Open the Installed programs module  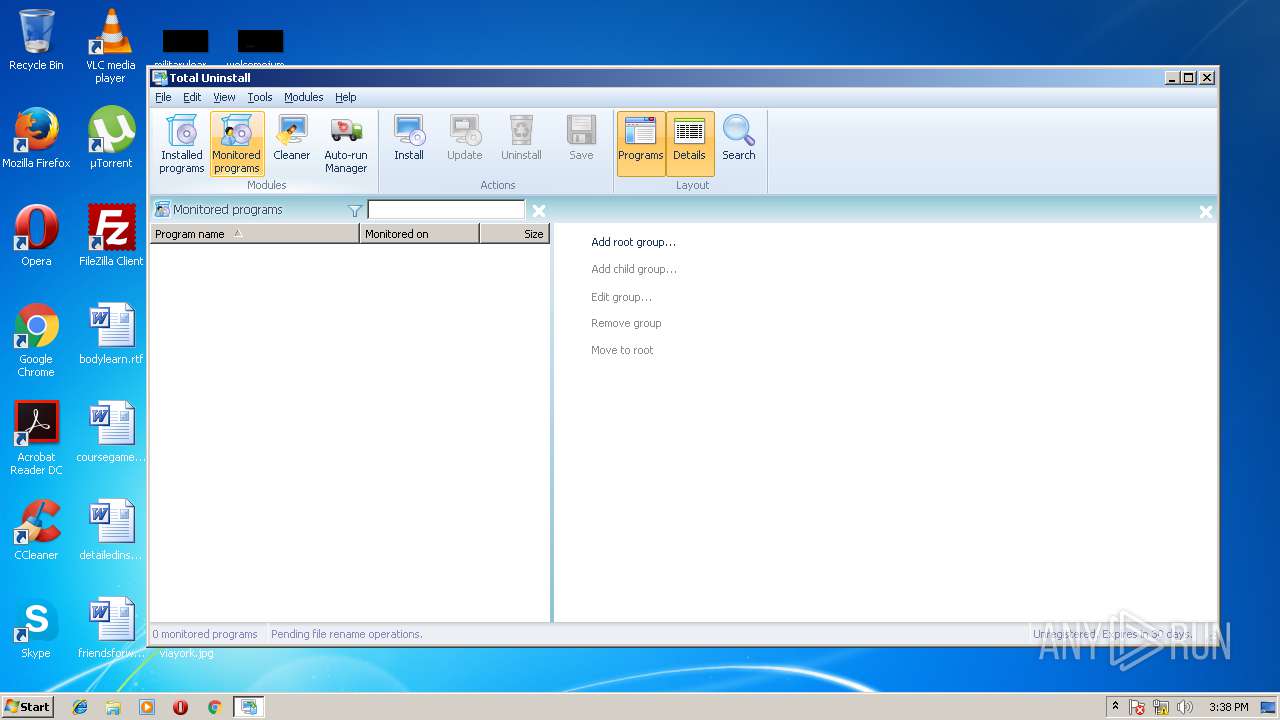click(181, 144)
